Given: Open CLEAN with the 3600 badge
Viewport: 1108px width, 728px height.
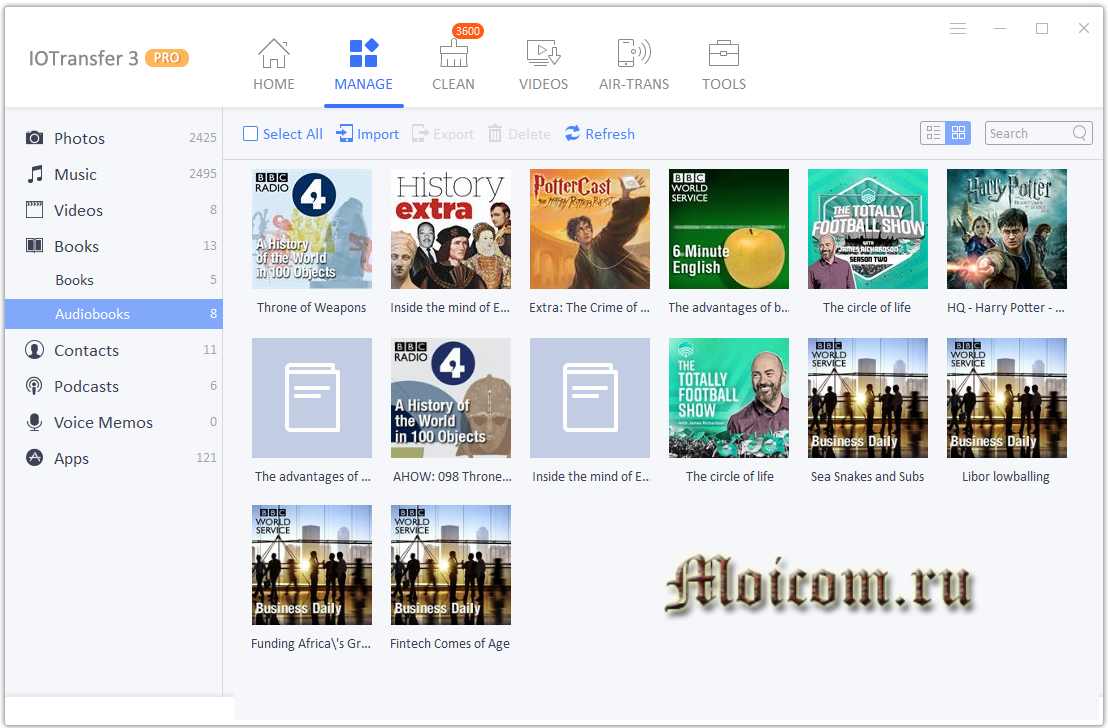Looking at the screenshot, I should [x=453, y=55].
